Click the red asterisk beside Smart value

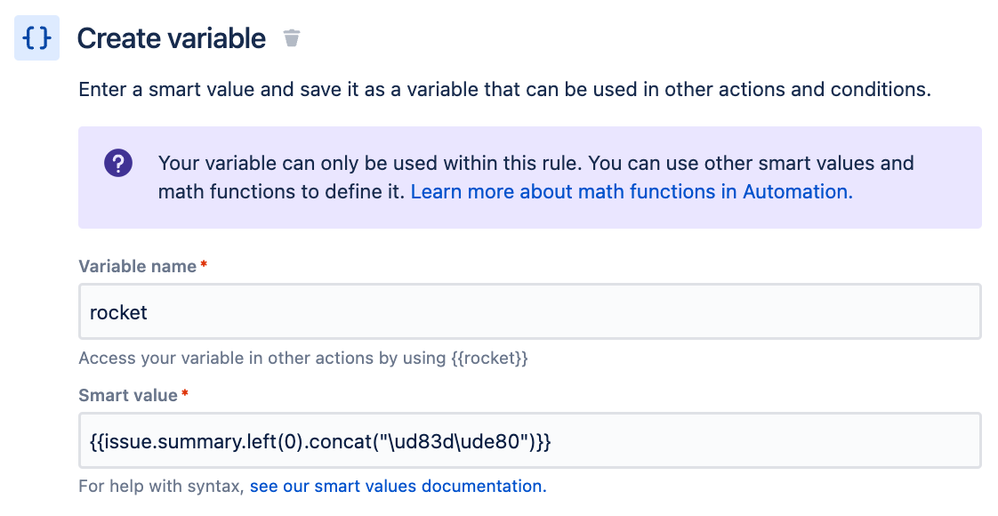(185, 395)
